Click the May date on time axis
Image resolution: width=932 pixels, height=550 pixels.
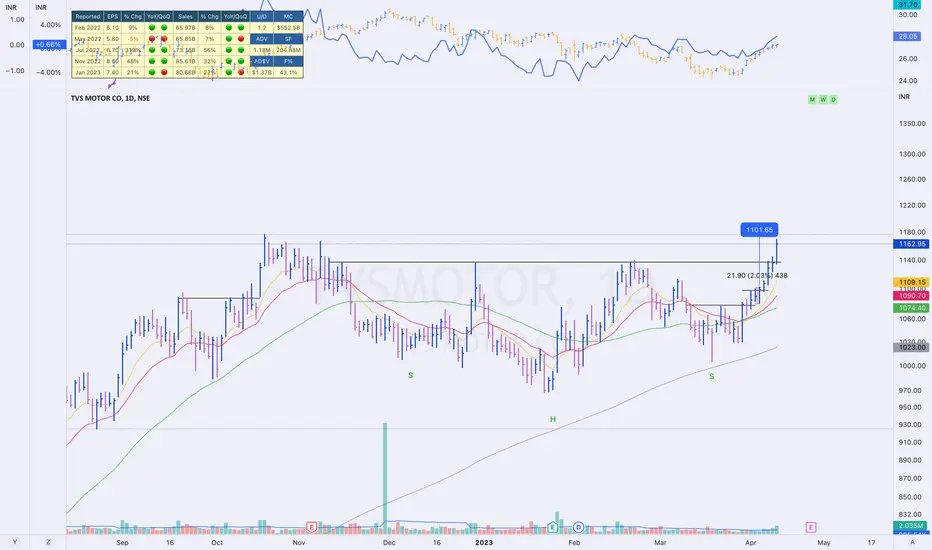tap(824, 542)
